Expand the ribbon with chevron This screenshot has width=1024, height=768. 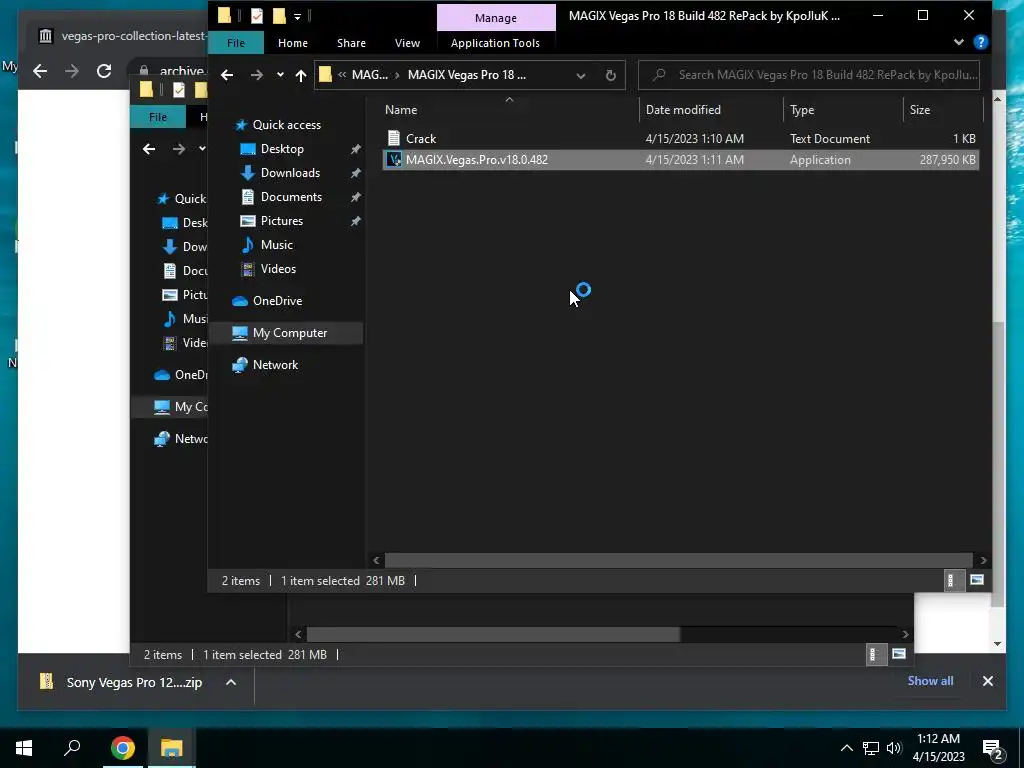959,42
